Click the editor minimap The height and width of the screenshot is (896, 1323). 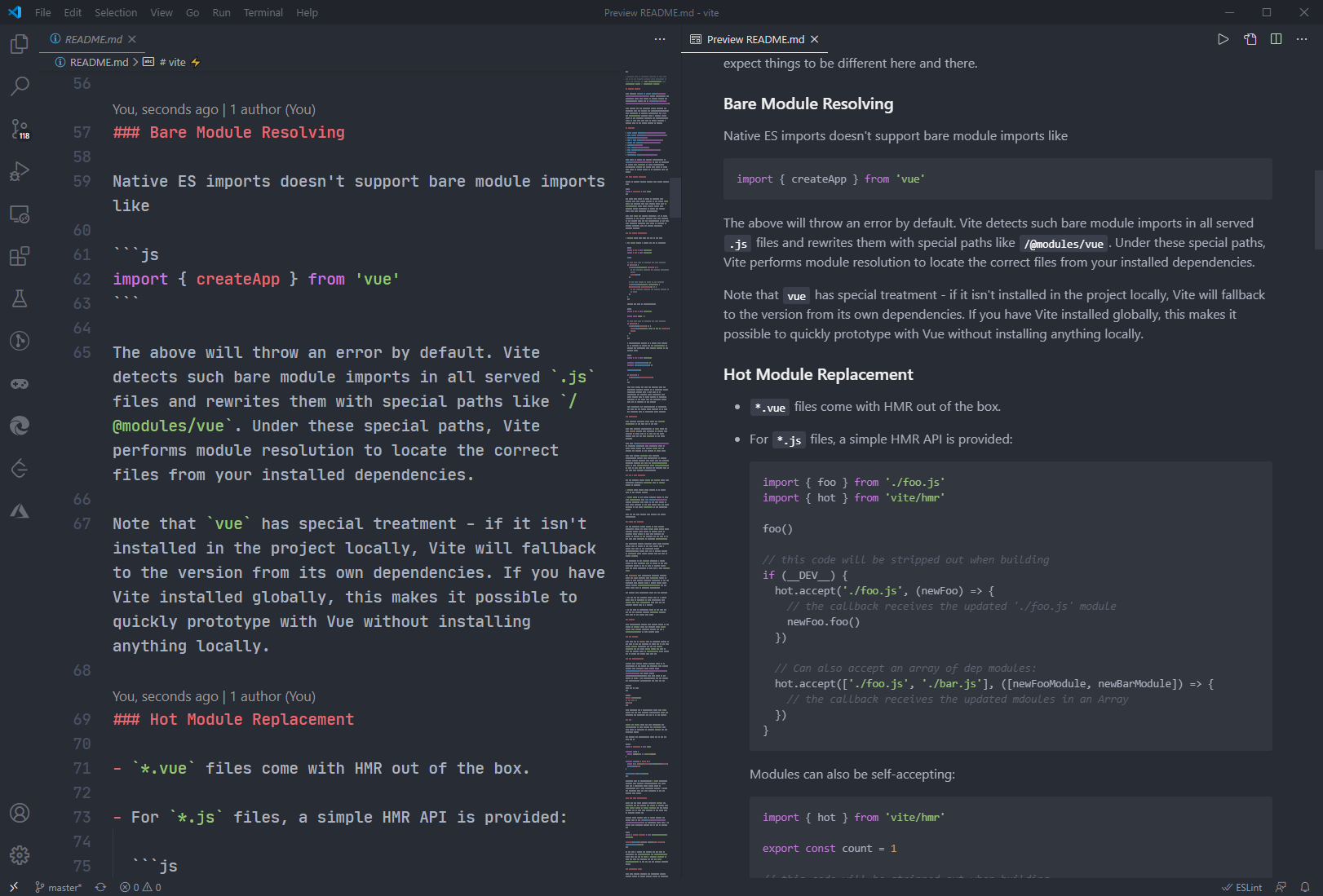[x=648, y=473]
